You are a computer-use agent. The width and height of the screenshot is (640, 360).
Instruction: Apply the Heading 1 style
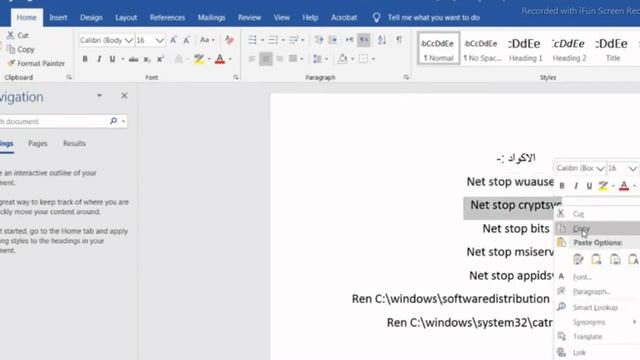[525, 49]
